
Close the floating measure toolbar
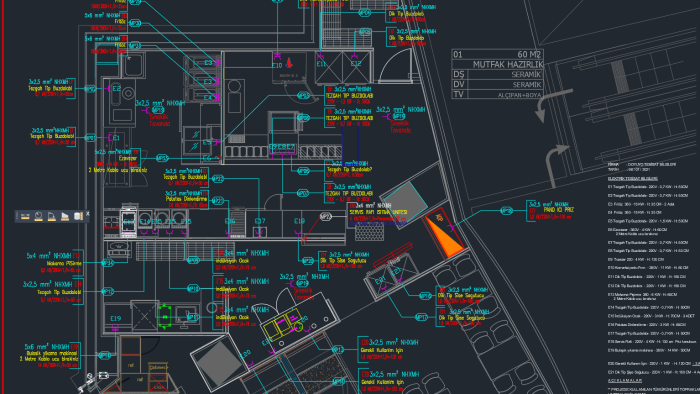(88, 214)
